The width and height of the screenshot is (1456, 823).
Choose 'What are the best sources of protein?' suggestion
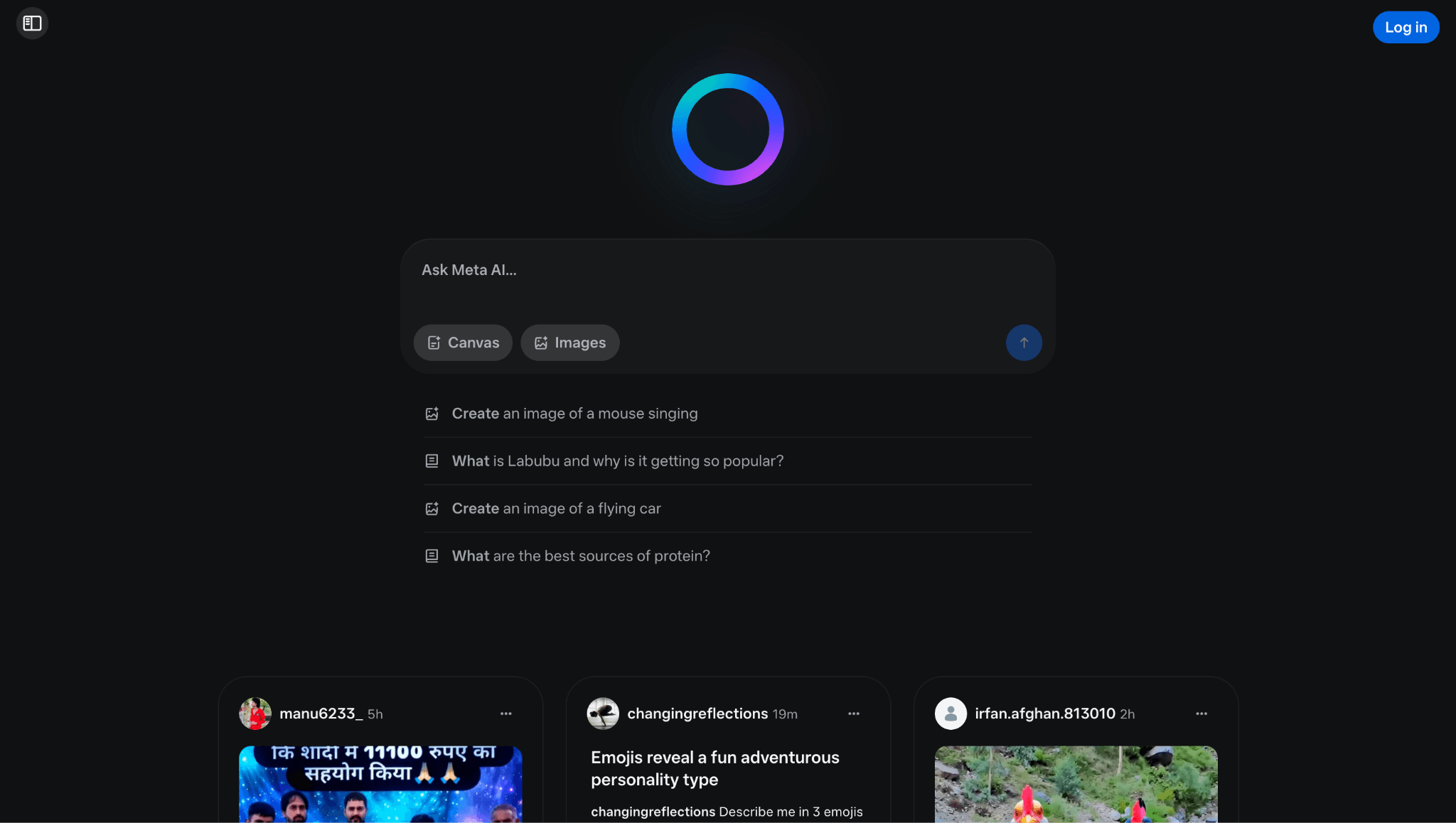(727, 556)
